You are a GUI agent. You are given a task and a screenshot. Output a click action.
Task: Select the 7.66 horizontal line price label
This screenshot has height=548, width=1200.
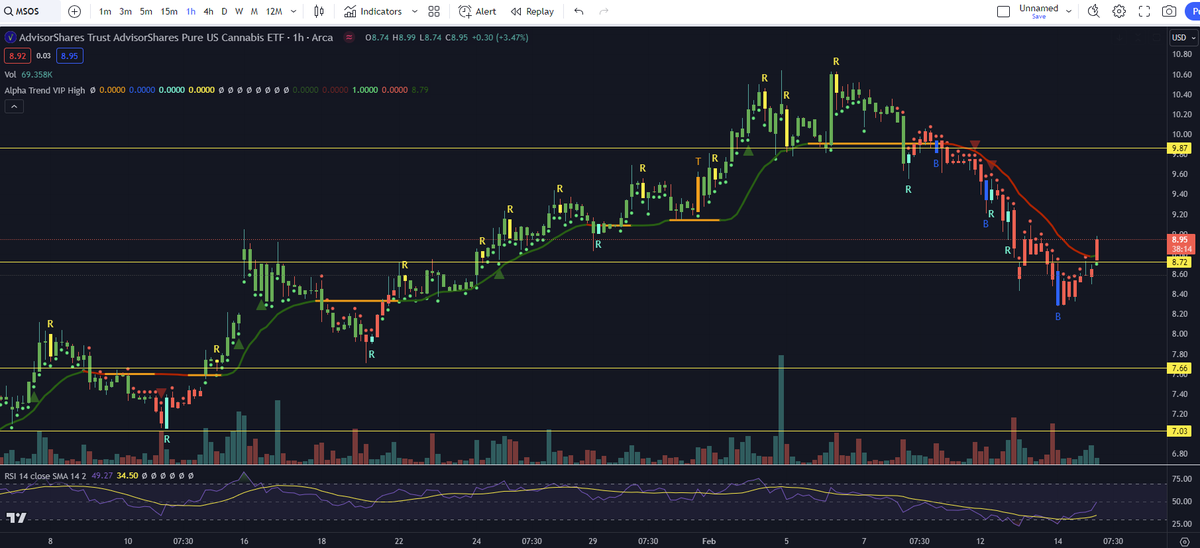(x=1179, y=368)
